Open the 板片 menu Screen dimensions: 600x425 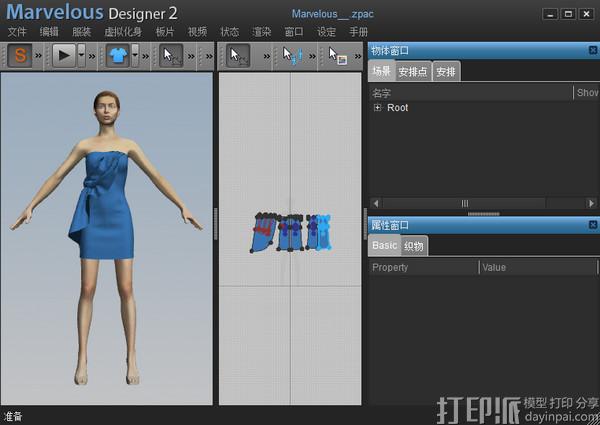coord(165,32)
